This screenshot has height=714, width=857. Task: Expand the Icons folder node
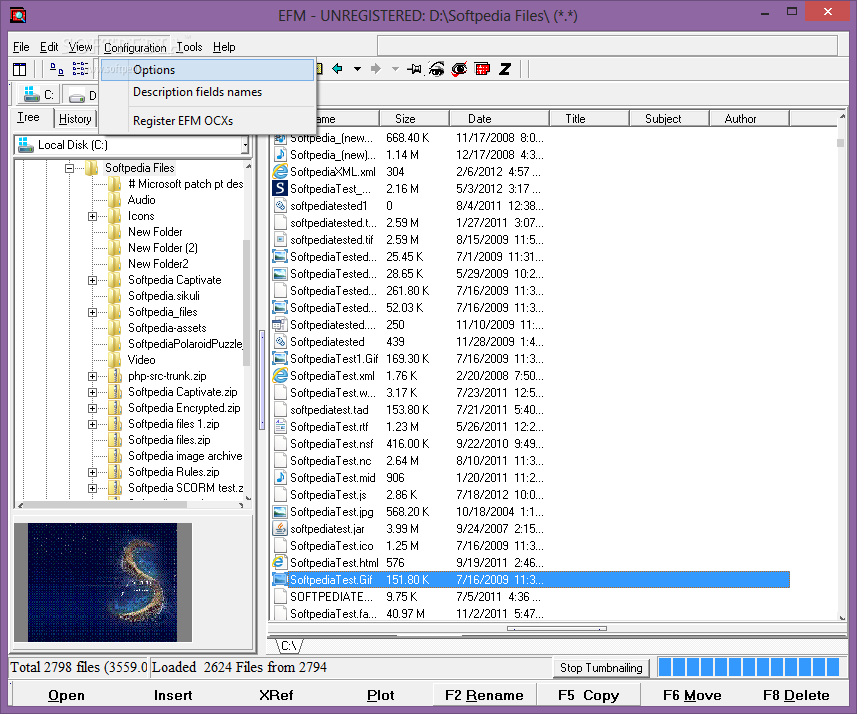coord(92,216)
